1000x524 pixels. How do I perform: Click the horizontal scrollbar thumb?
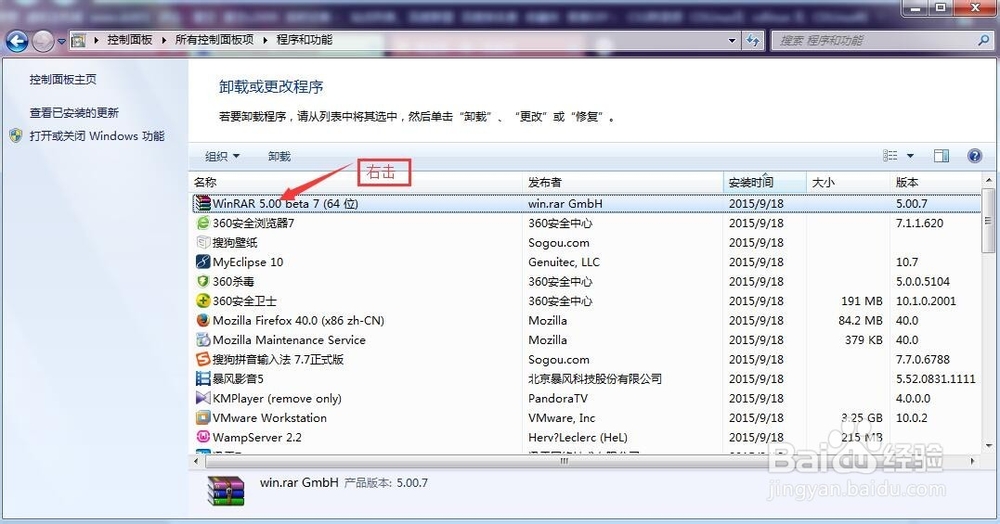tap(564, 461)
